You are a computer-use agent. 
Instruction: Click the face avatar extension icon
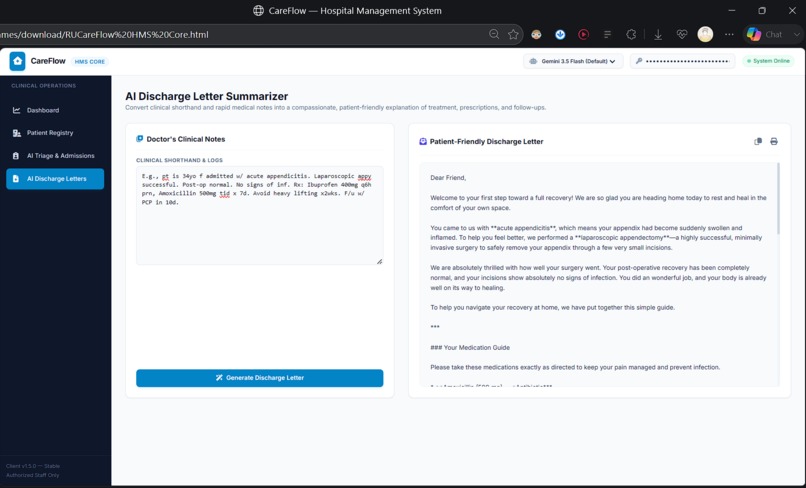point(536,34)
